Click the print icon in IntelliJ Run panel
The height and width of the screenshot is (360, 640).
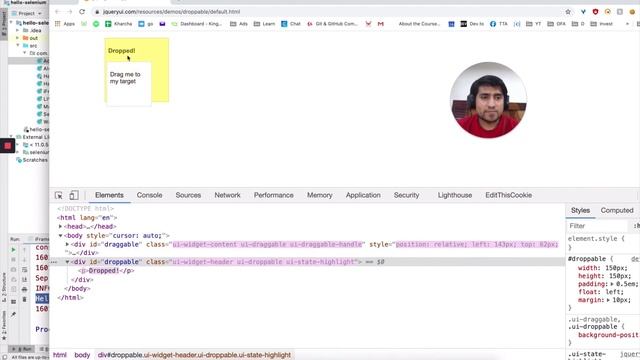click(24, 289)
